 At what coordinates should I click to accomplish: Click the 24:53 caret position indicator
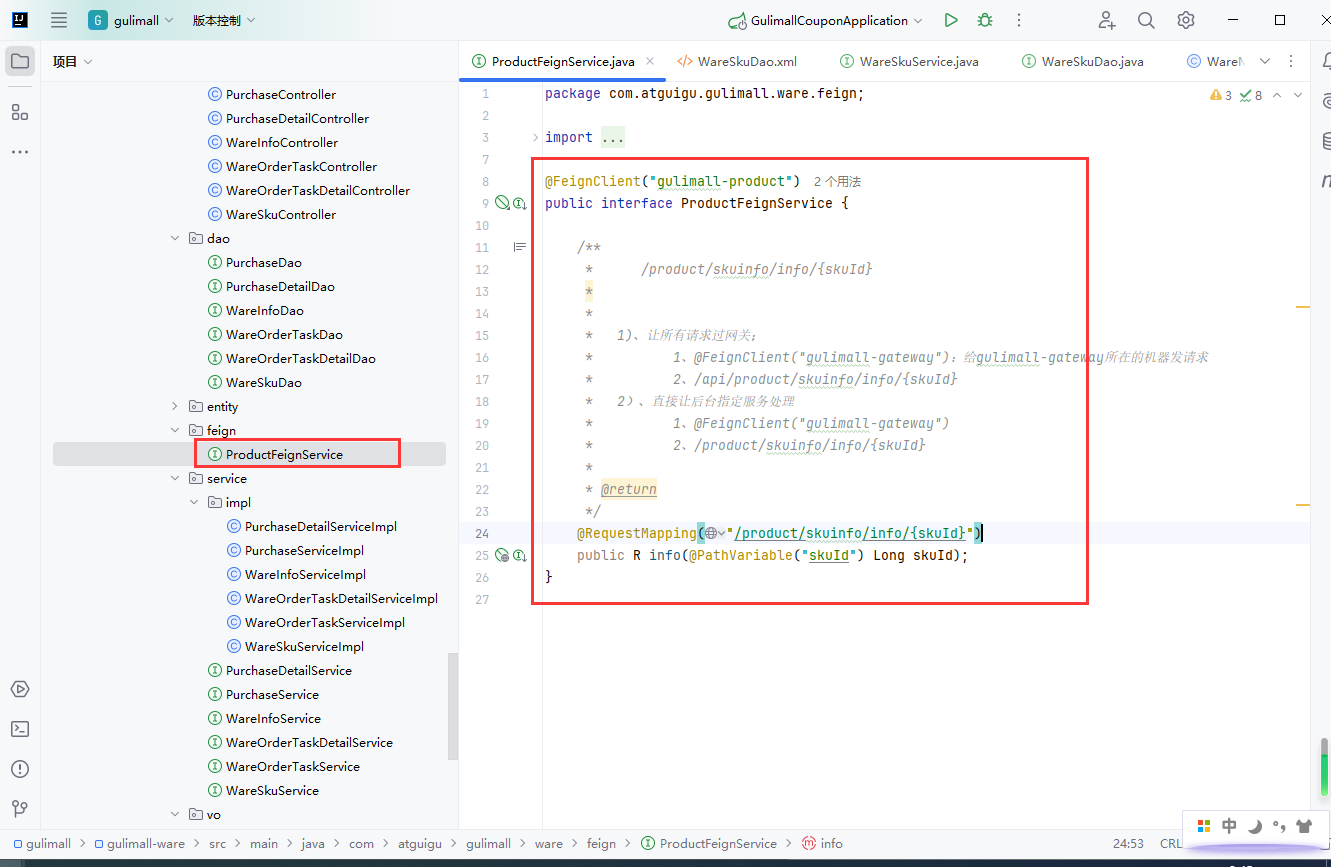tap(1128, 843)
